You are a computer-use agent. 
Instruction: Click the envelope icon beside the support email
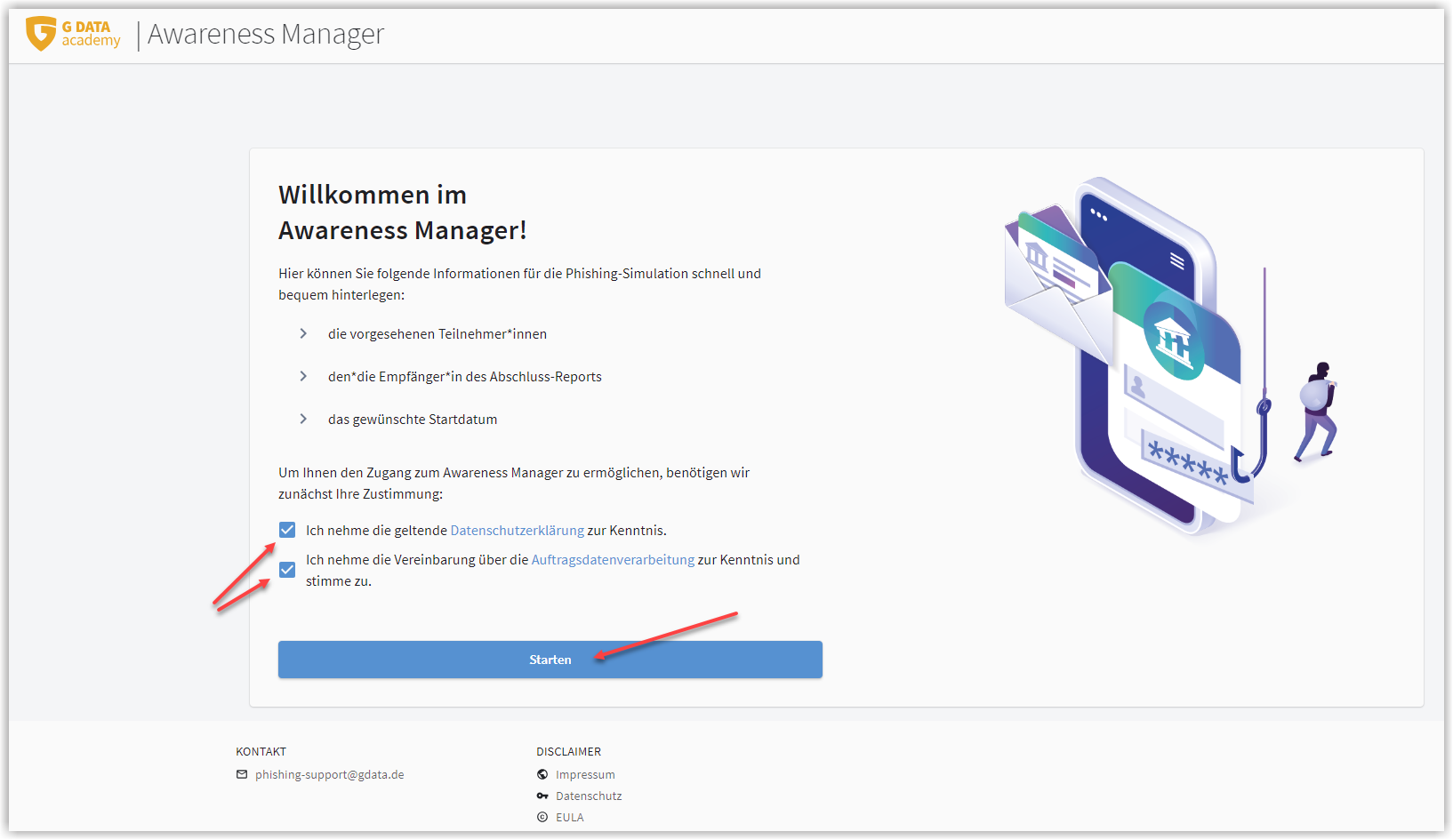pyautogui.click(x=242, y=774)
